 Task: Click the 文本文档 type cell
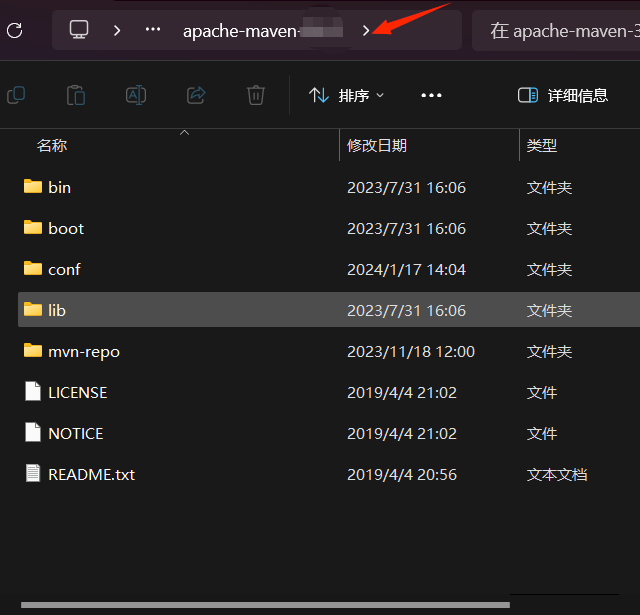point(557,475)
